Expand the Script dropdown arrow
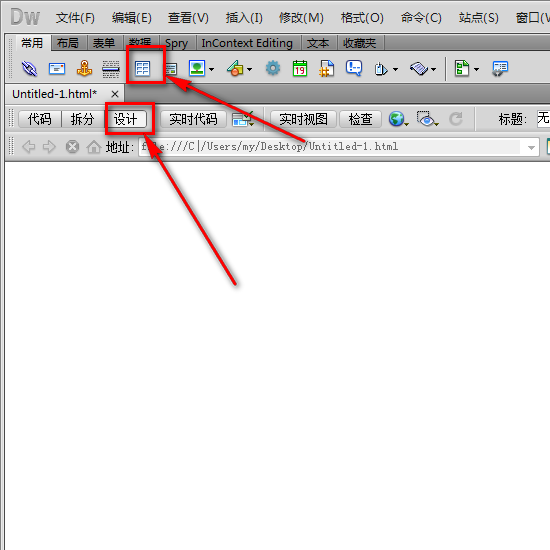This screenshot has height=550, width=550. (x=434, y=69)
